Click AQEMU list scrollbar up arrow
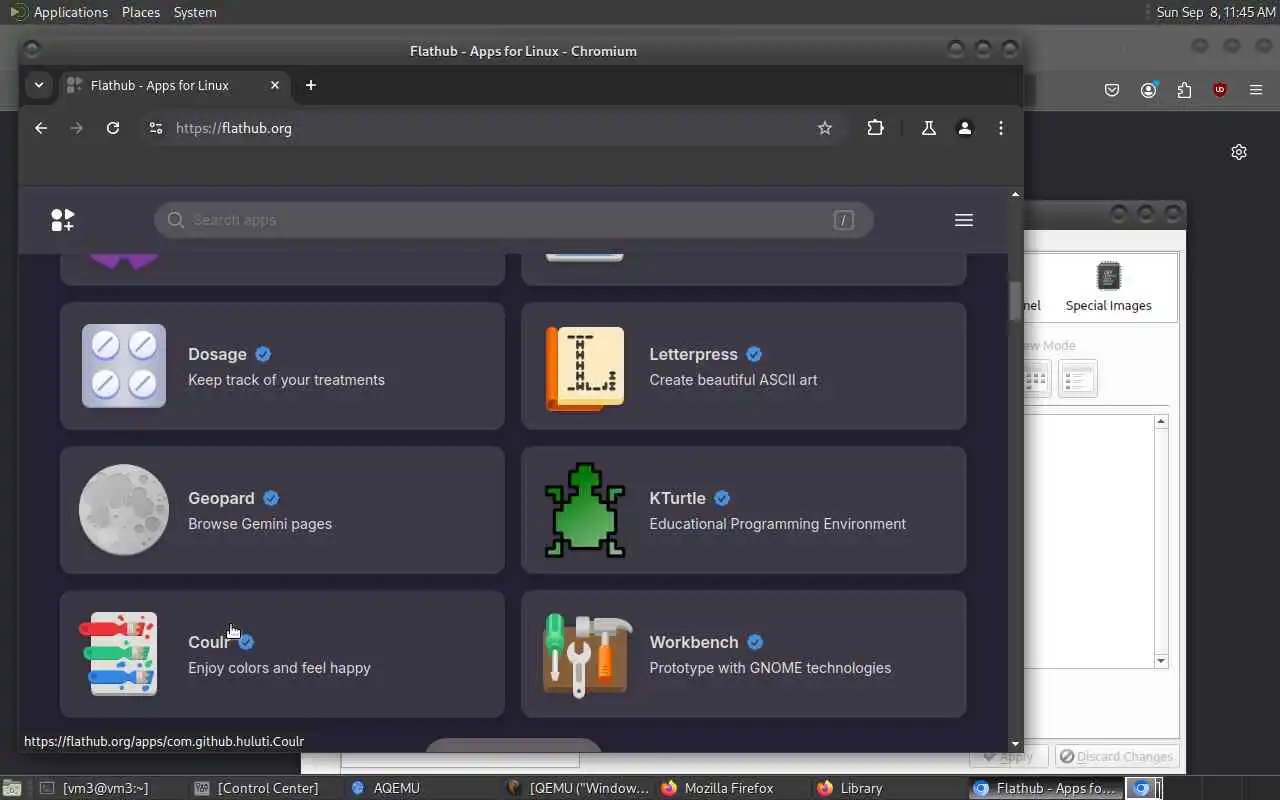 1161,421
